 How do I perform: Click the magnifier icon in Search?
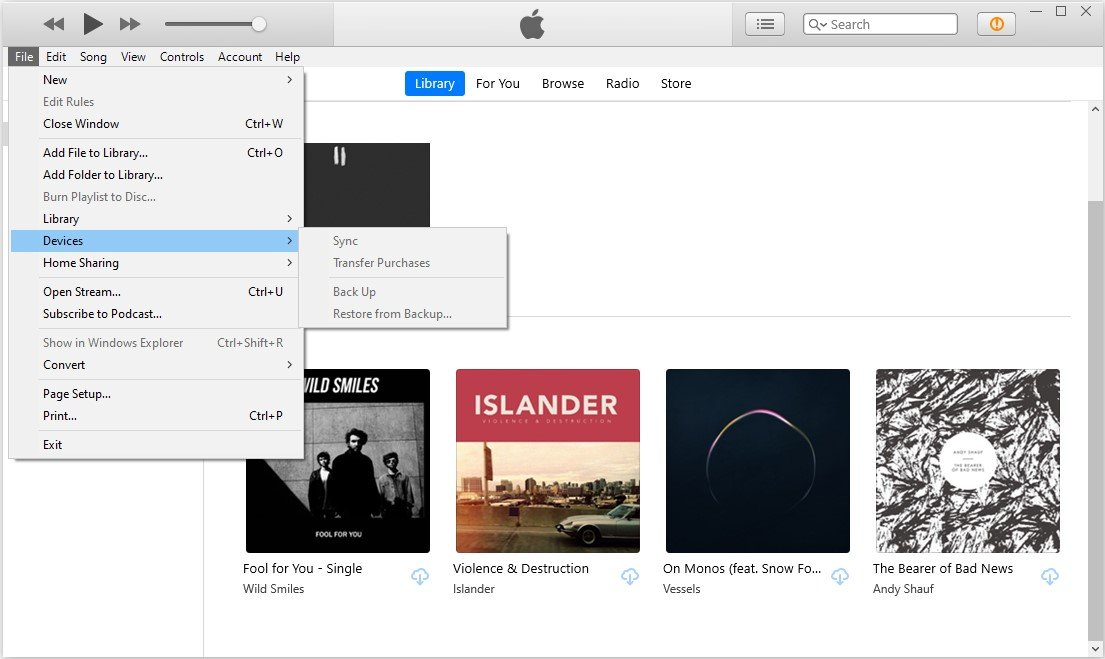tap(817, 25)
